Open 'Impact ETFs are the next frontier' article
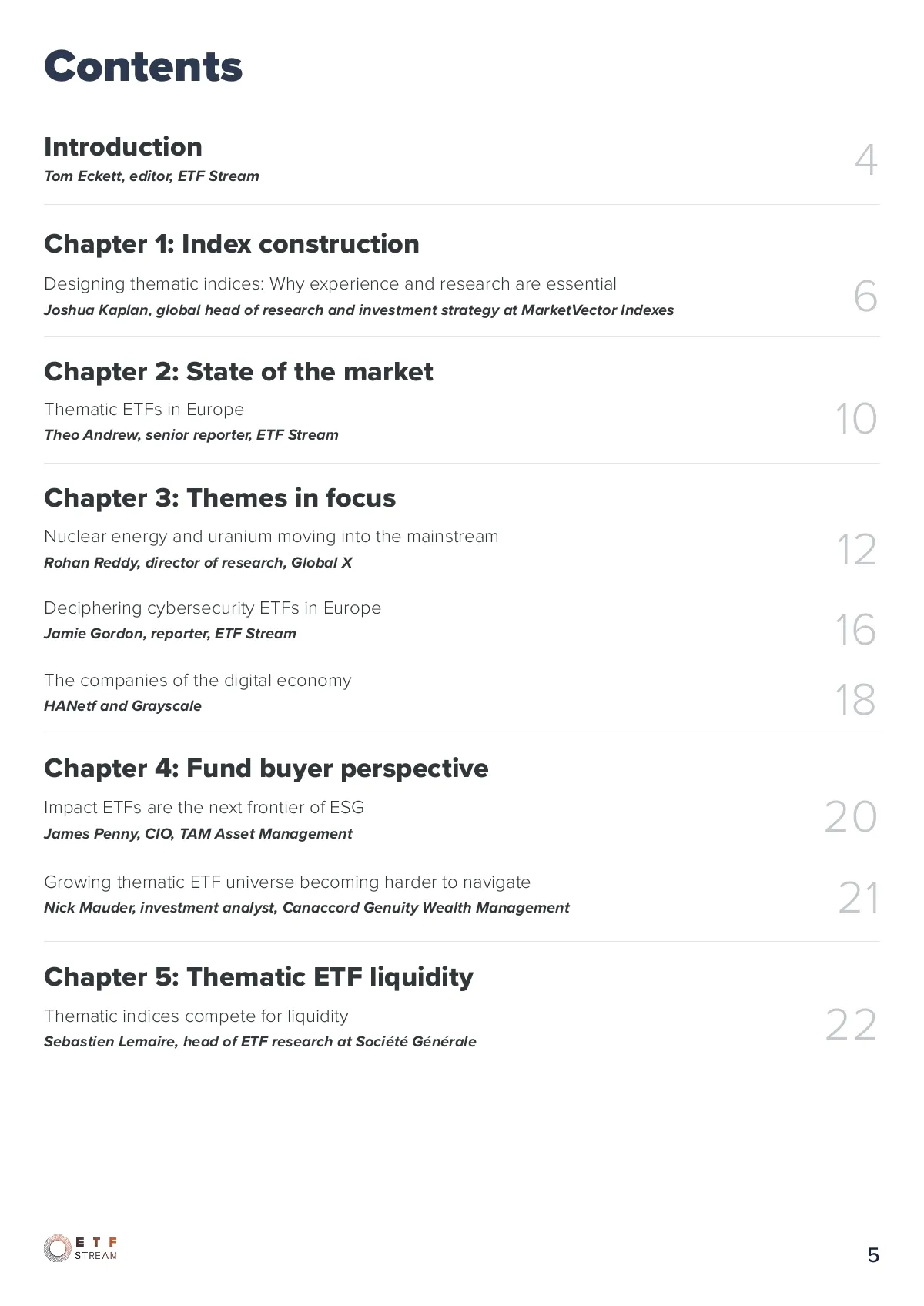924x1306 pixels. pos(204,808)
